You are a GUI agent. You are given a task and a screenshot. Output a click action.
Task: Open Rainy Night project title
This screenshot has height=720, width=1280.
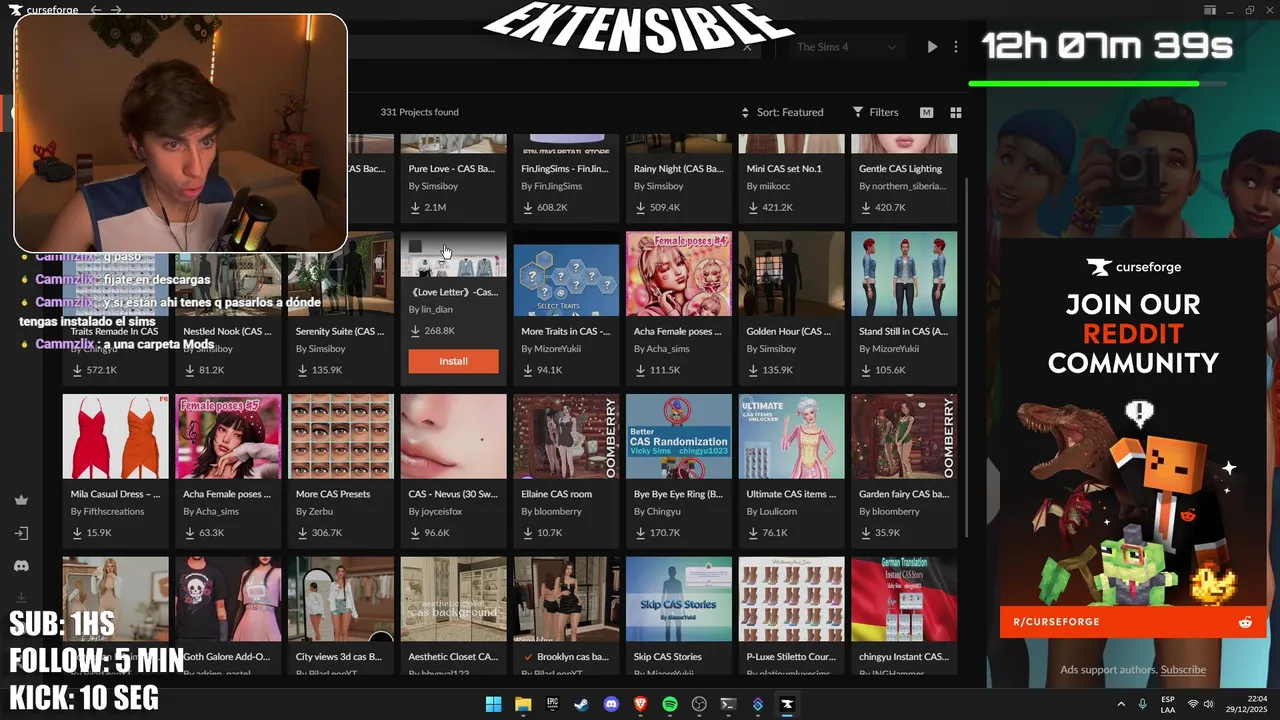coord(678,168)
